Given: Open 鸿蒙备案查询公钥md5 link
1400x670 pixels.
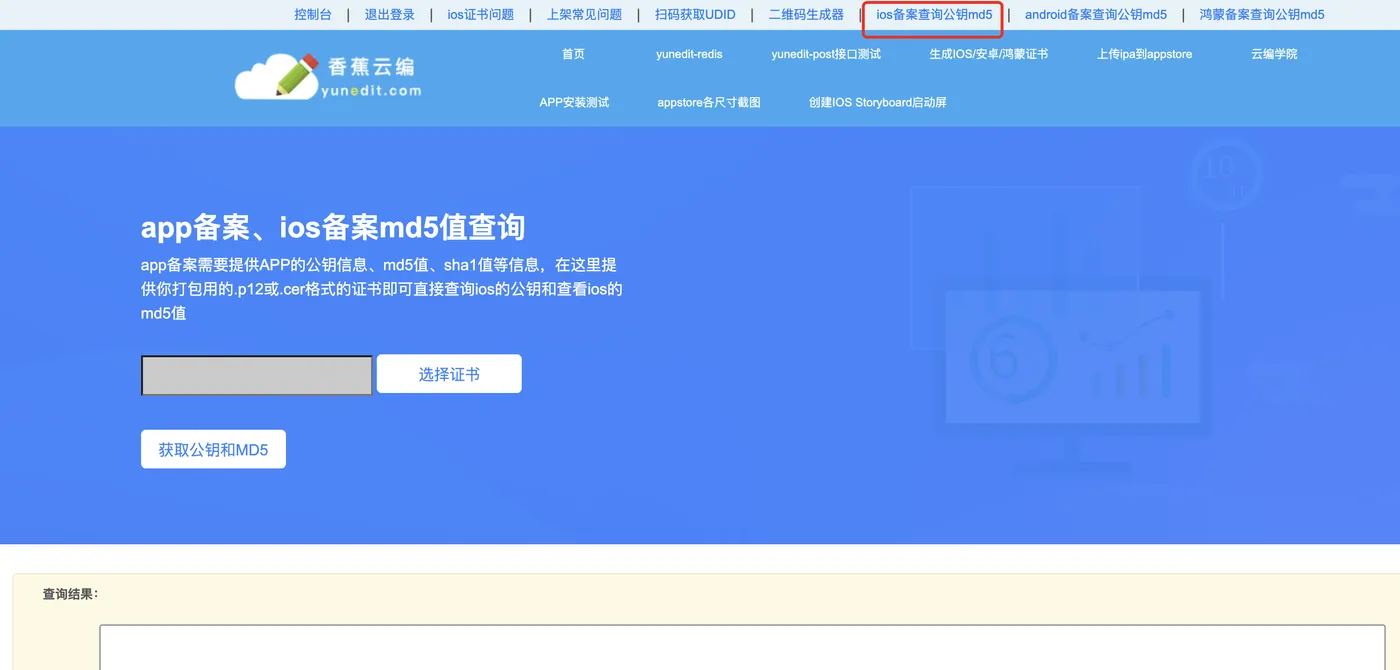Looking at the screenshot, I should tap(1262, 15).
